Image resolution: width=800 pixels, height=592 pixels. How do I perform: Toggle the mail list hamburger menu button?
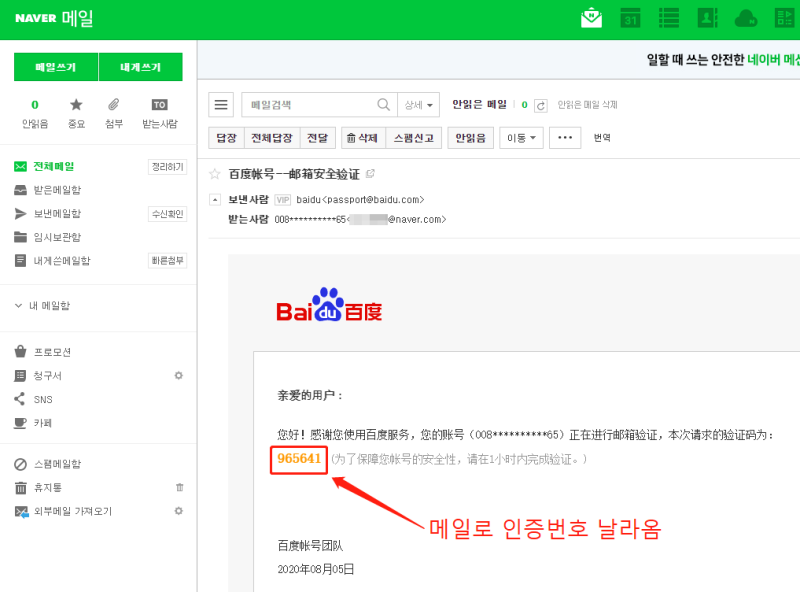pyautogui.click(x=221, y=105)
